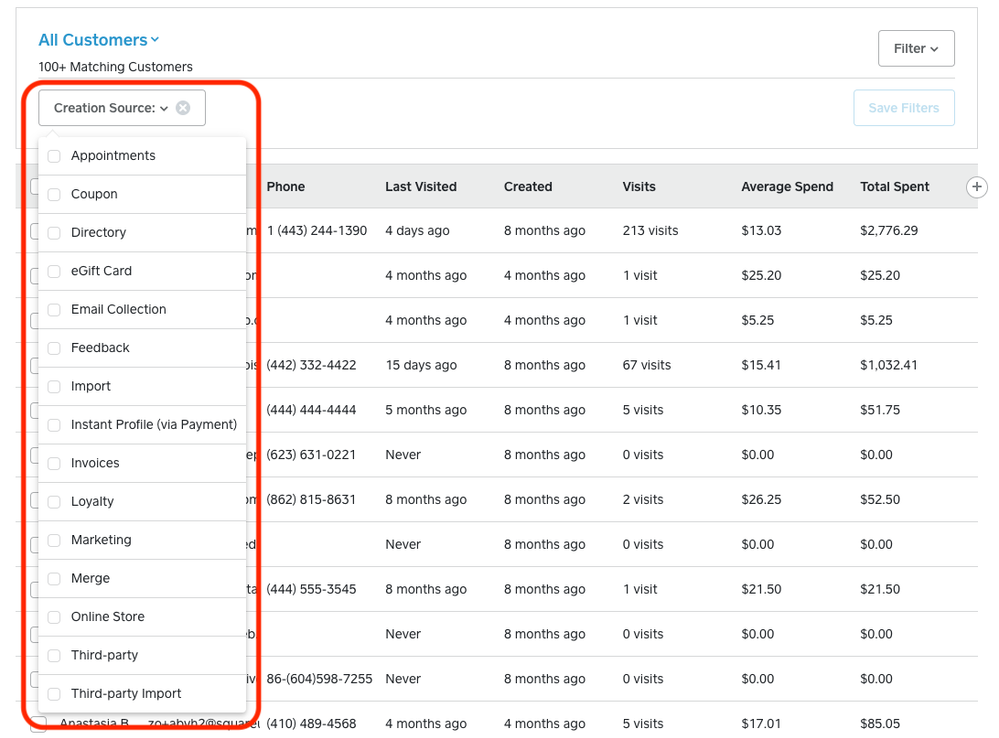Open the Filter dropdown button
This screenshot has width=999, height=738.
click(x=915, y=48)
